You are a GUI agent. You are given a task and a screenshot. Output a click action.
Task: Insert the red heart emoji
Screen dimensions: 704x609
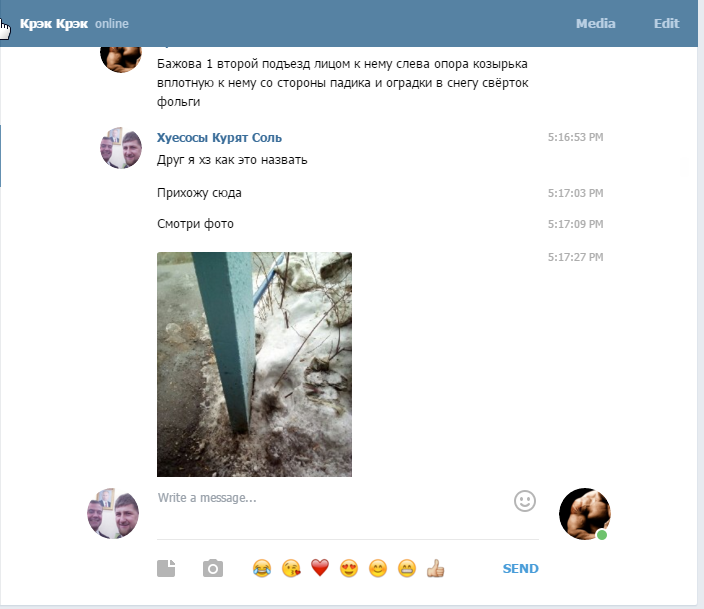(x=320, y=568)
